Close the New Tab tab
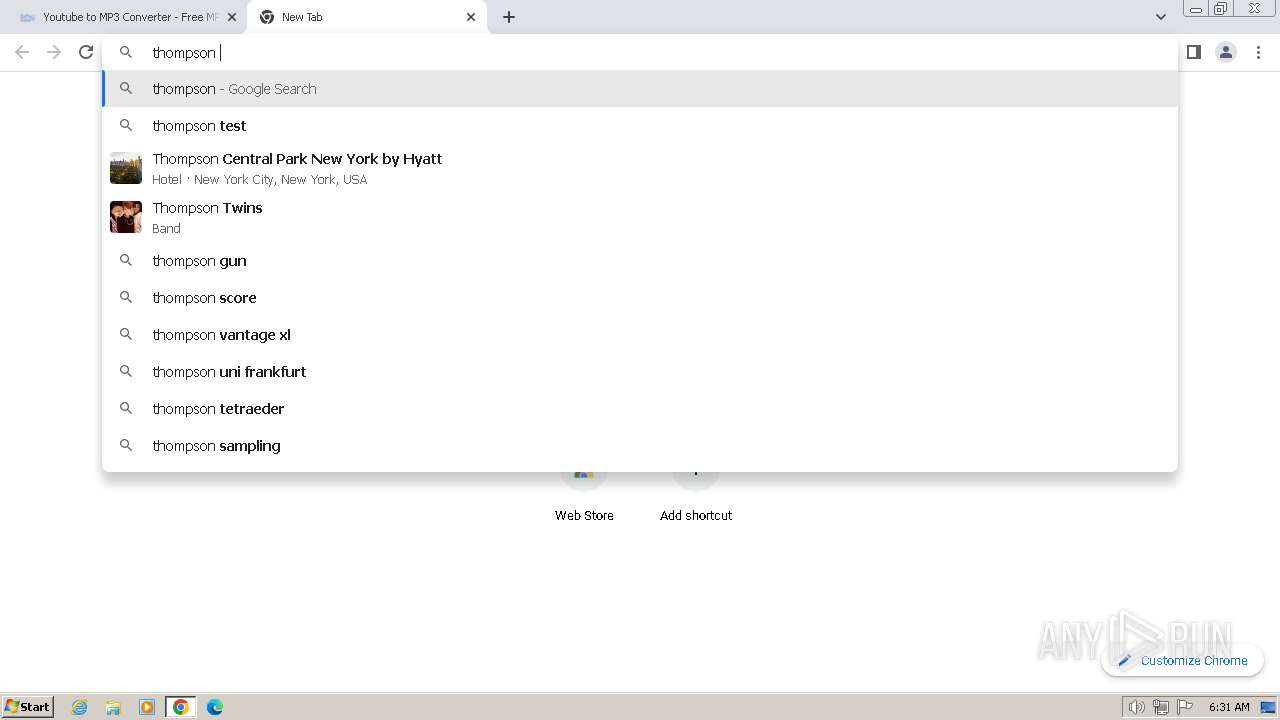The image size is (1280, 720). [x=471, y=17]
